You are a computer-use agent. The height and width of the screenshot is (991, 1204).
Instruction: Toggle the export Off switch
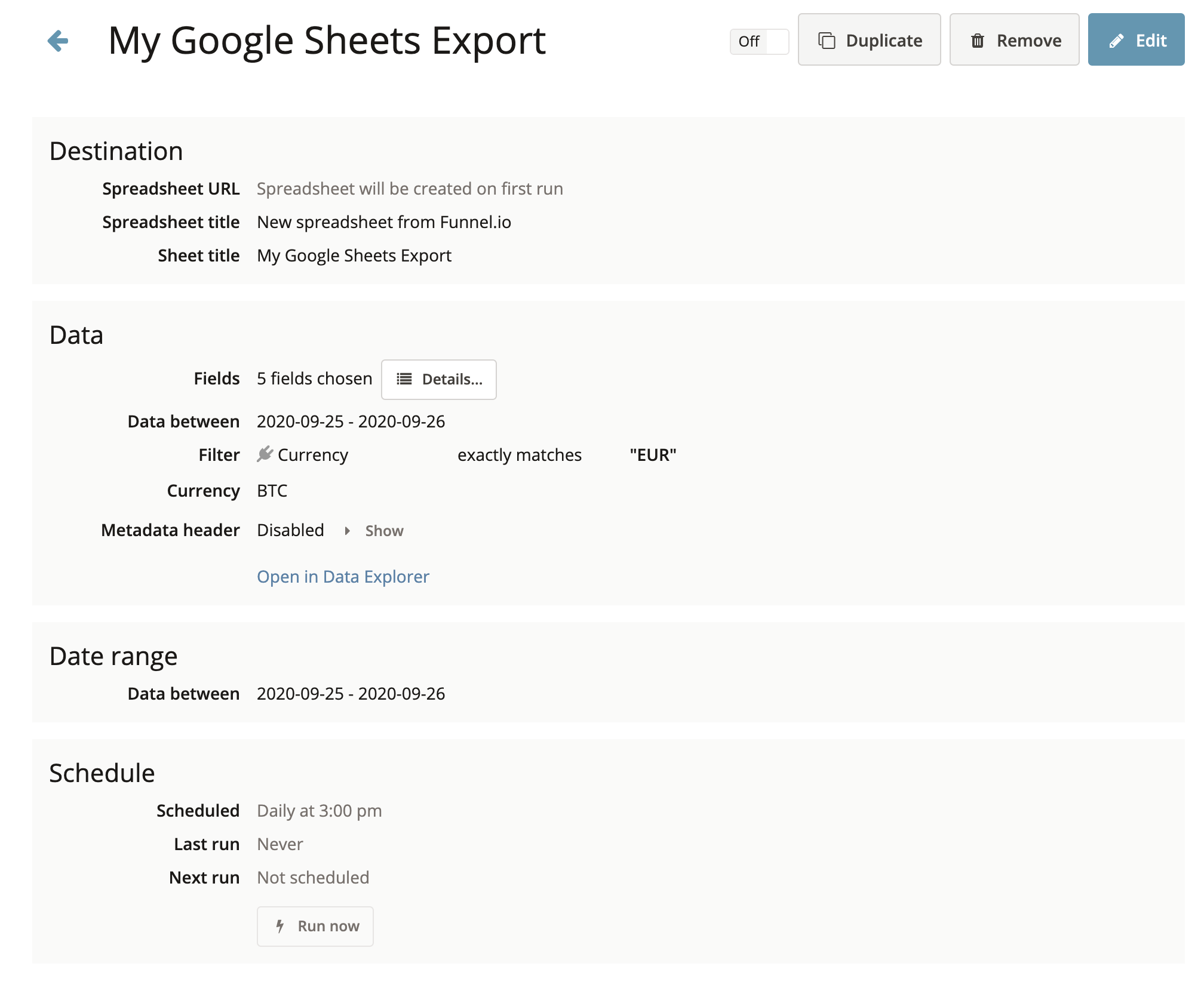point(759,41)
